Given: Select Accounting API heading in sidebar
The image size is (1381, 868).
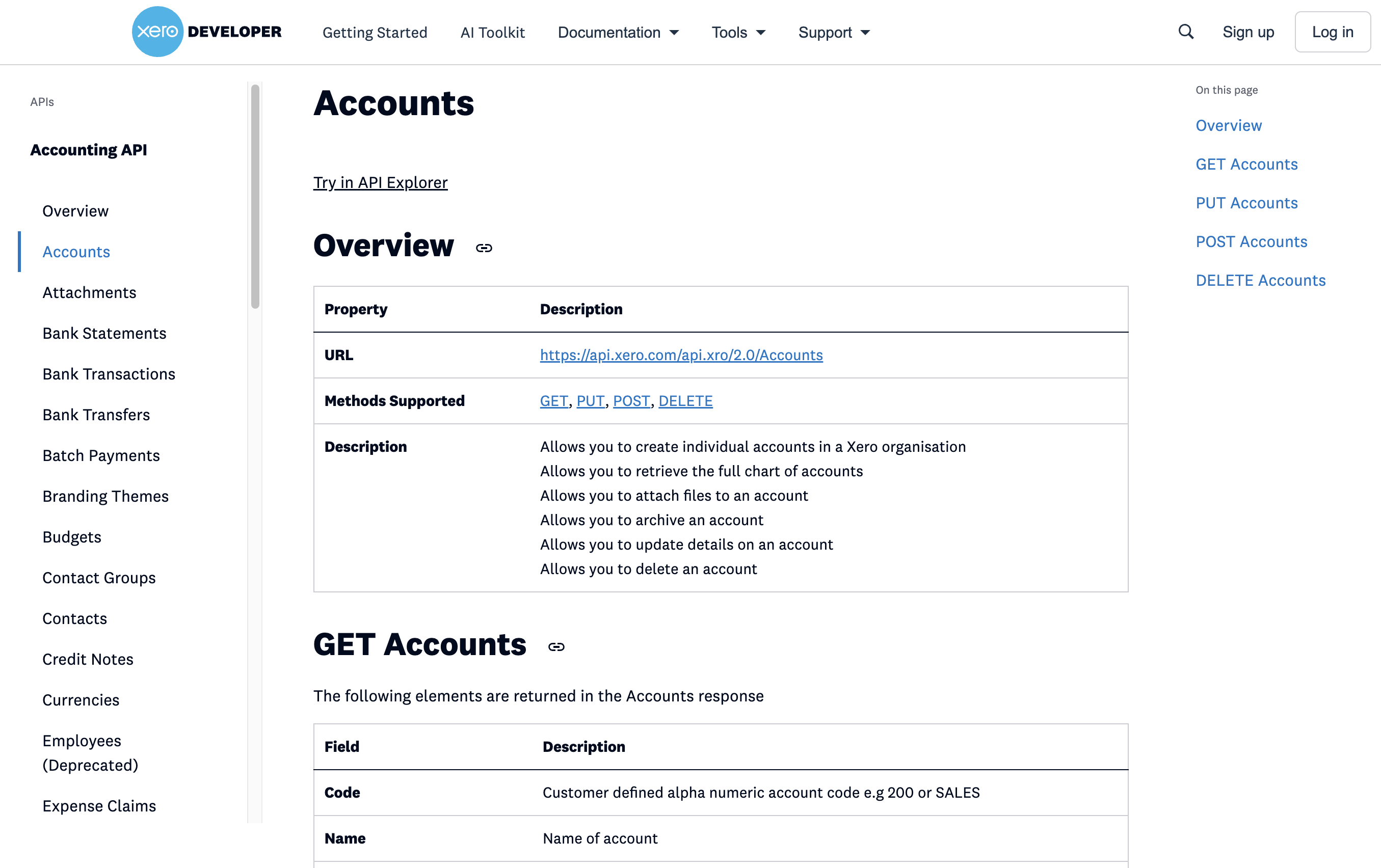Looking at the screenshot, I should (88, 150).
